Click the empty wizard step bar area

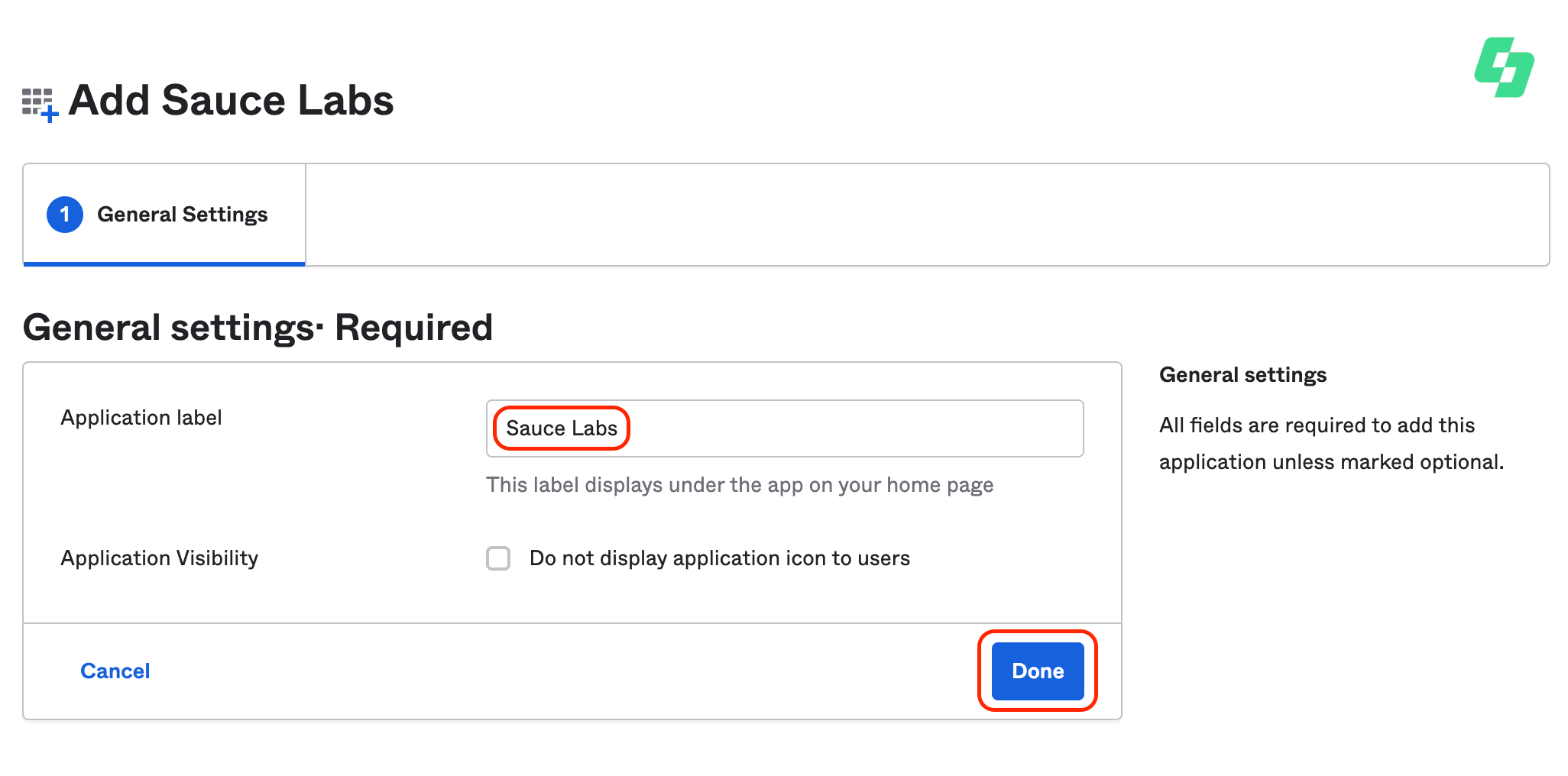[x=926, y=215]
